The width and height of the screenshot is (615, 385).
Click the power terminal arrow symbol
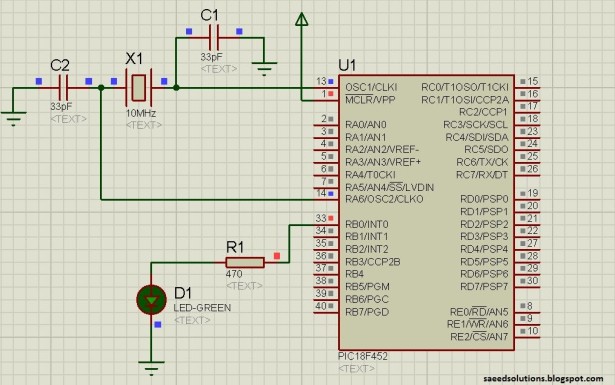pos(301,20)
